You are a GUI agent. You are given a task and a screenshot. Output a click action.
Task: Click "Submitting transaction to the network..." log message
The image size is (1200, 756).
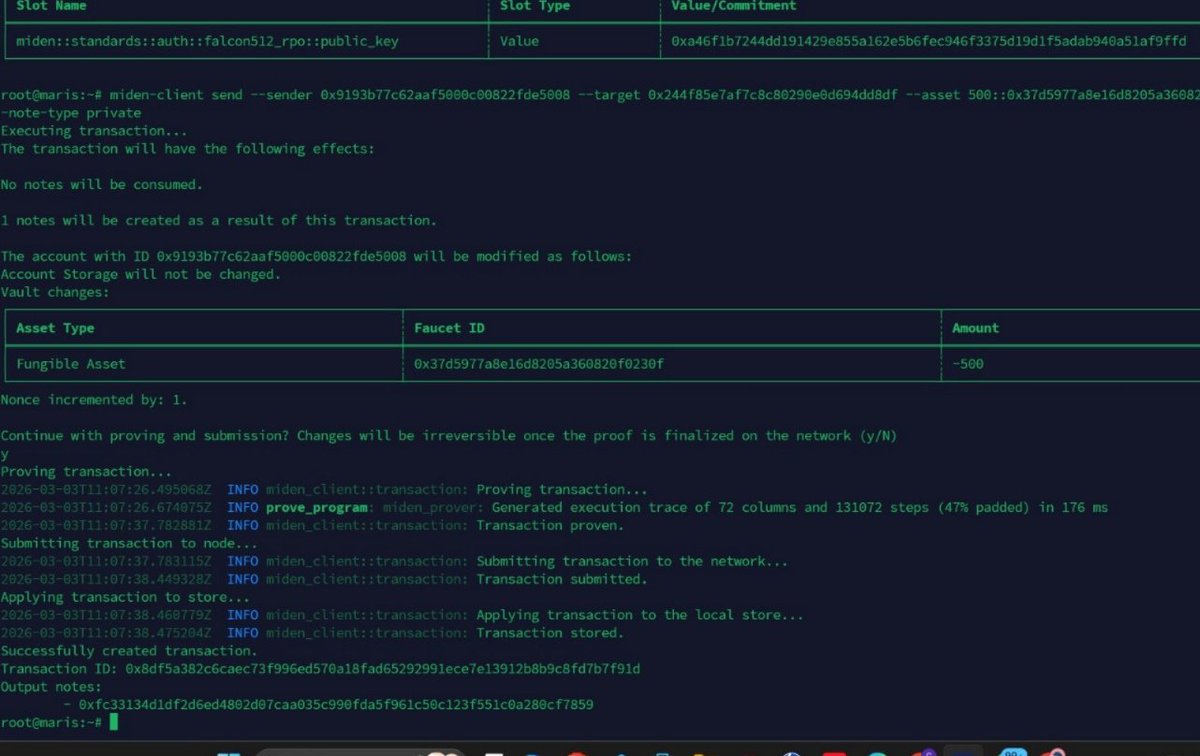click(x=632, y=562)
